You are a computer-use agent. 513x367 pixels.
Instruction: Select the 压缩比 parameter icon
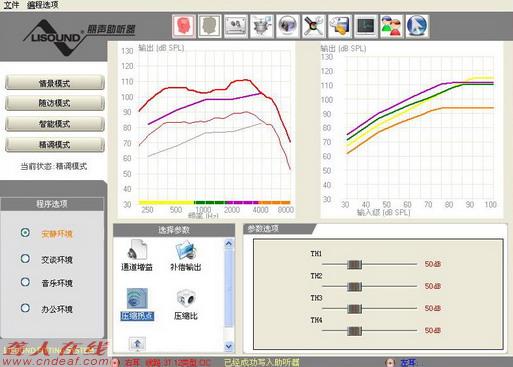click(x=186, y=305)
